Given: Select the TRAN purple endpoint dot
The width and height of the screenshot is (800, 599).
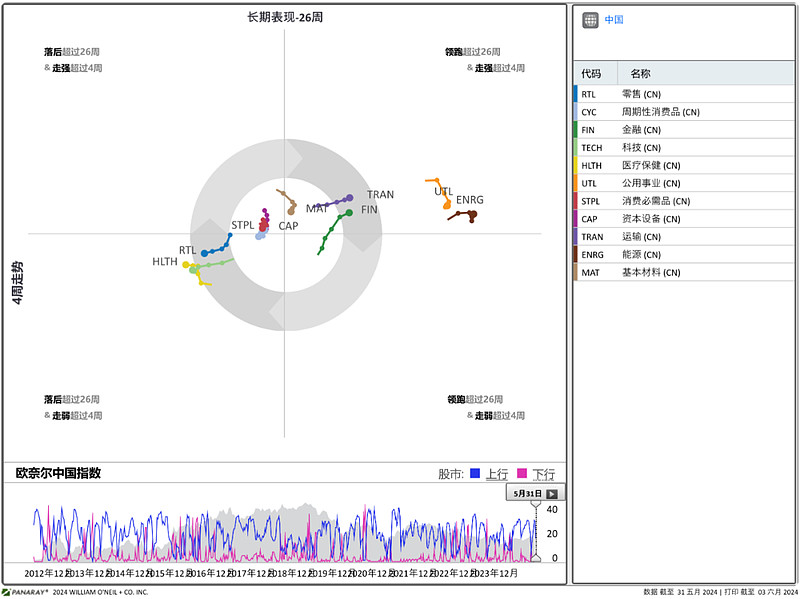Looking at the screenshot, I should [349, 198].
